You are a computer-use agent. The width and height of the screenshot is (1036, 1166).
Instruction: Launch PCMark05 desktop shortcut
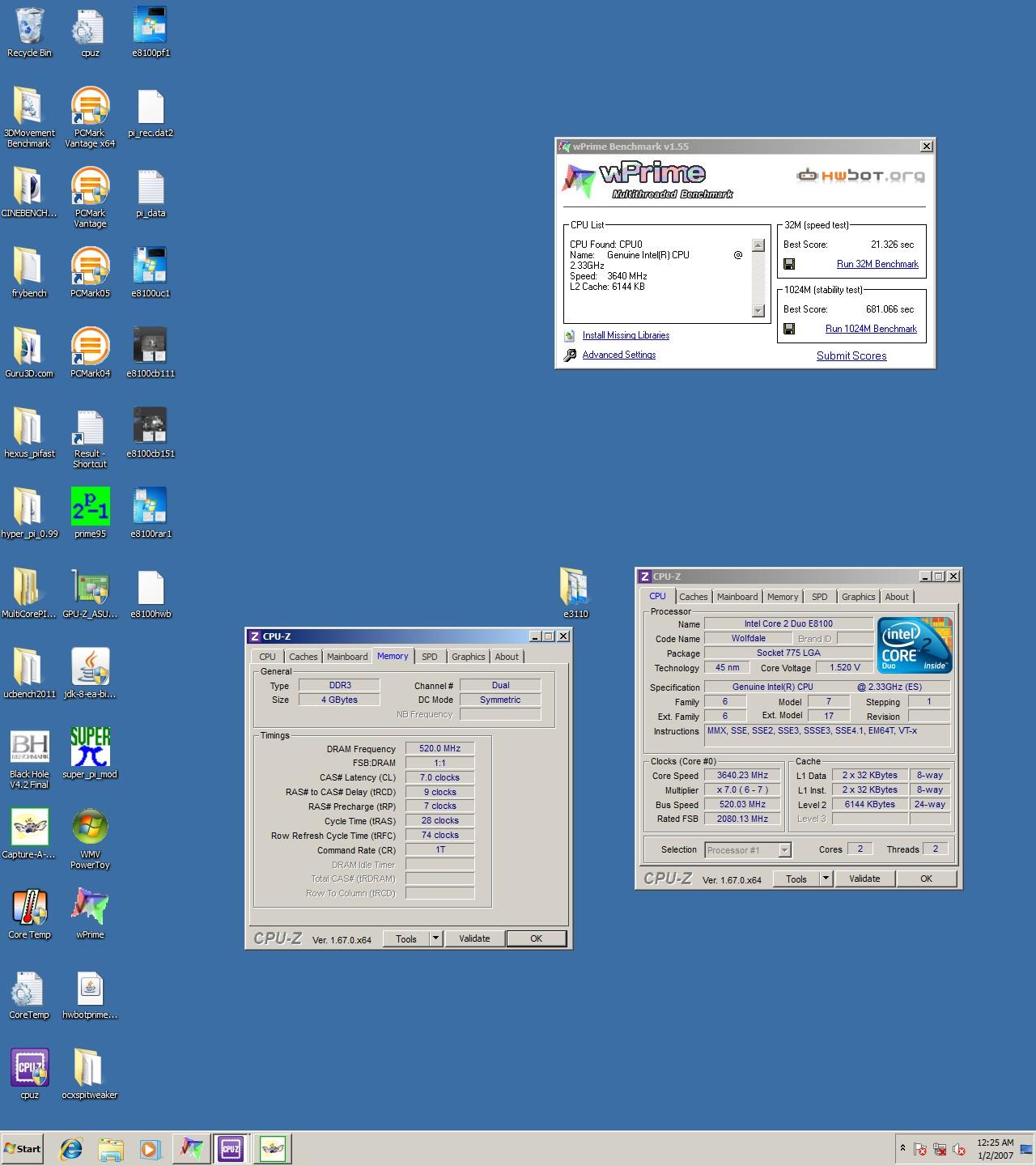90,273
